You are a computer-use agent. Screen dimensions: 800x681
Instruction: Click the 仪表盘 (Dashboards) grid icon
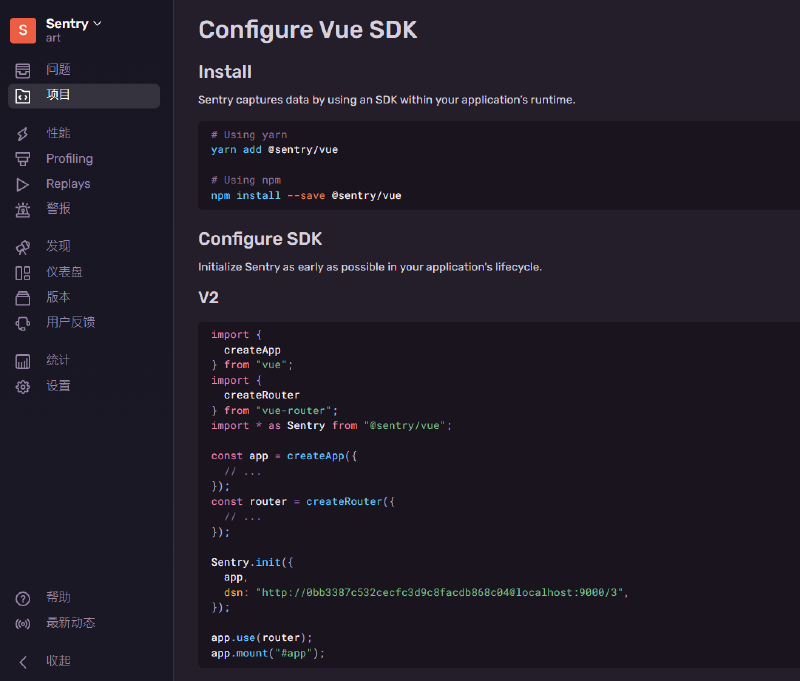coord(23,272)
